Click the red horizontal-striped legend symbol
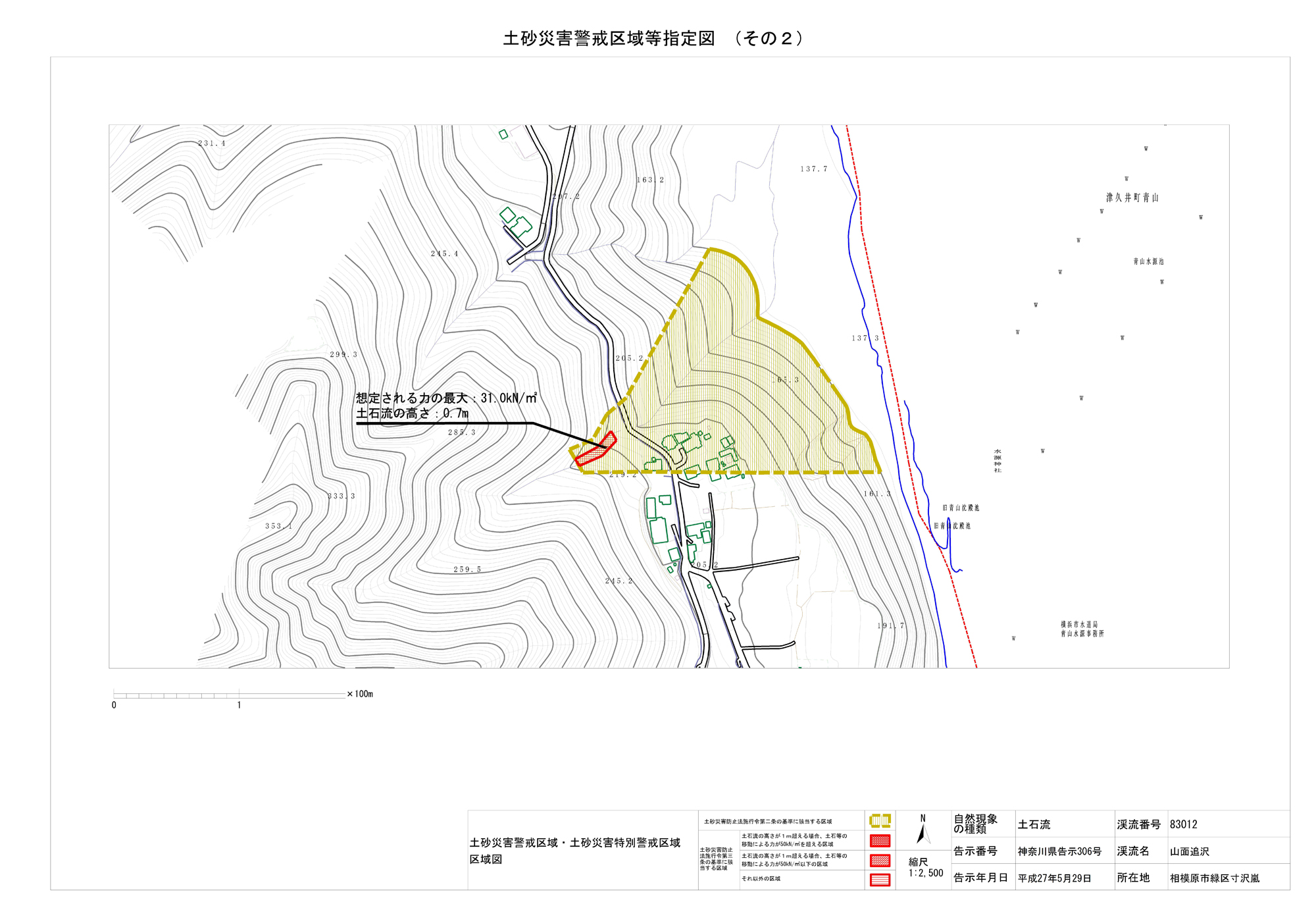The width and height of the screenshot is (1316, 898). (880, 880)
